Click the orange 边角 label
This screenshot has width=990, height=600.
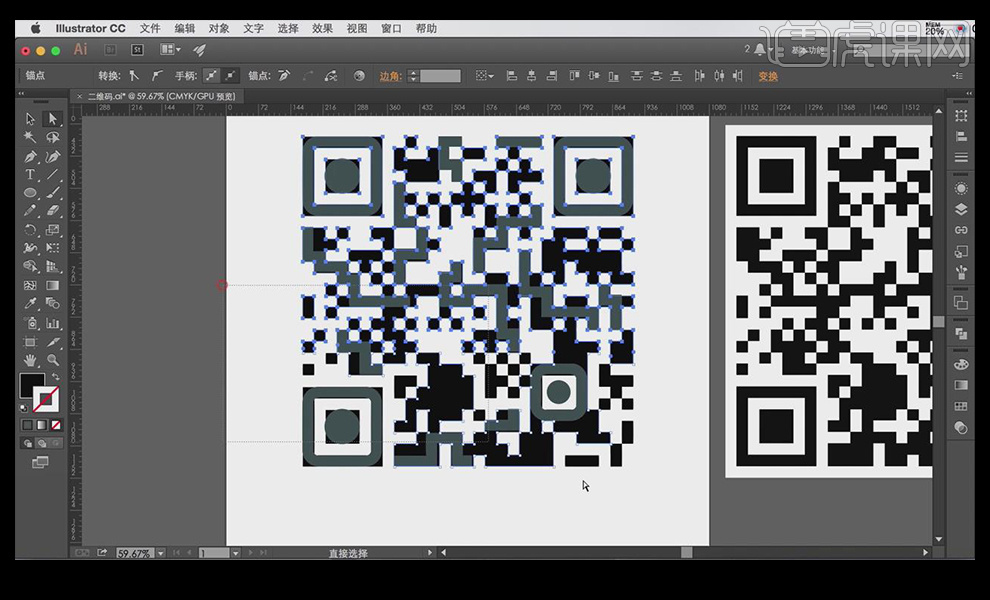390,76
